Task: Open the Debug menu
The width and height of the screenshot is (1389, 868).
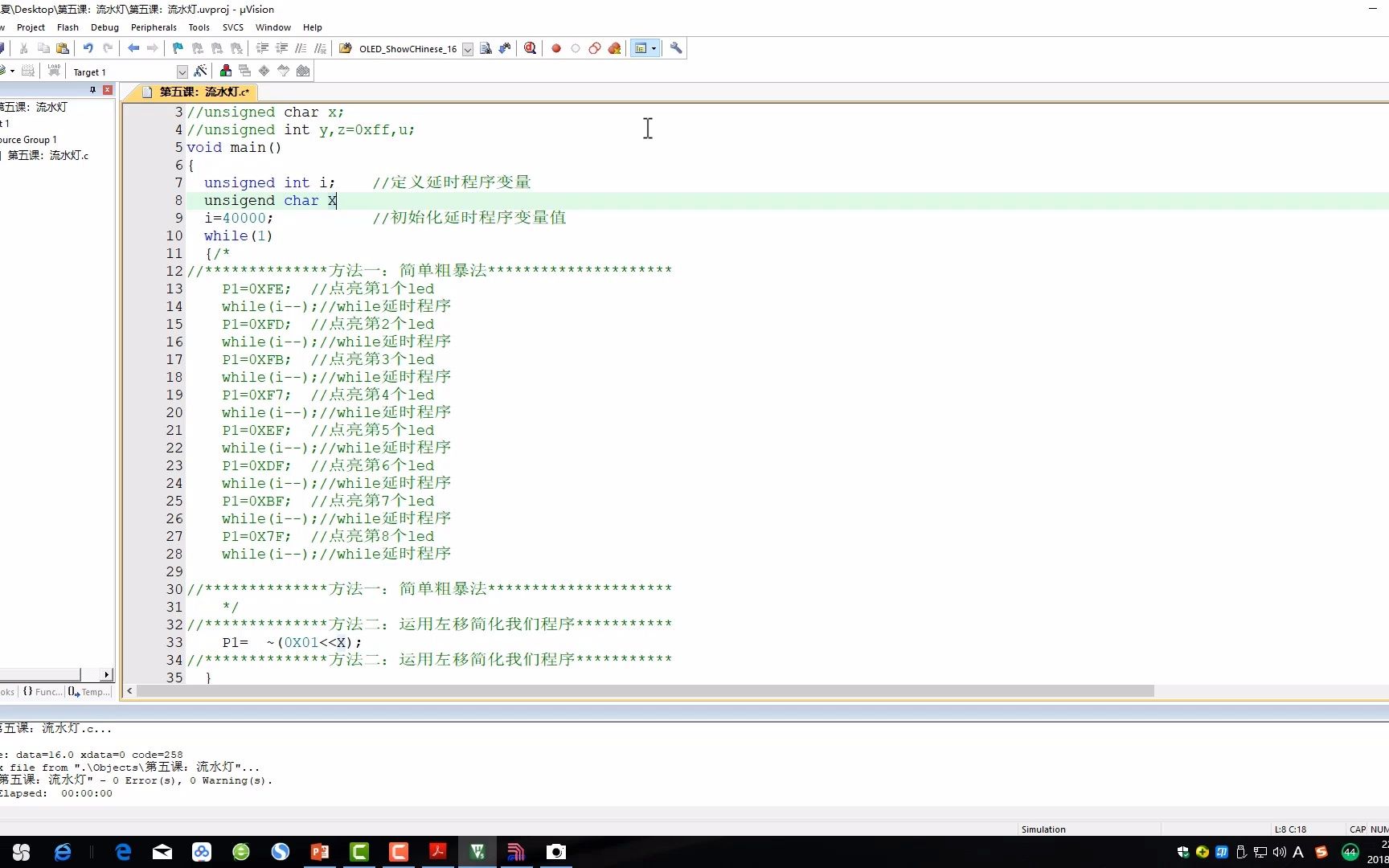Action: [x=104, y=27]
